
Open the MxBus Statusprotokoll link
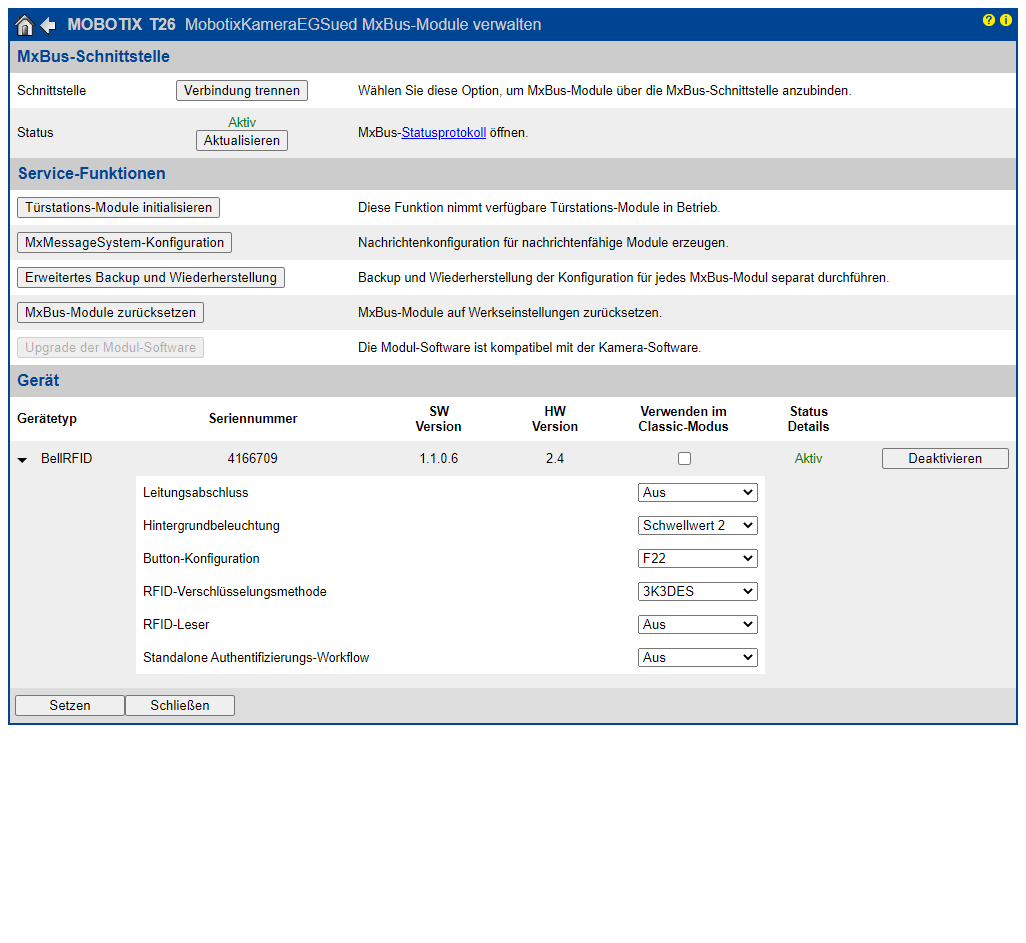coord(443,133)
